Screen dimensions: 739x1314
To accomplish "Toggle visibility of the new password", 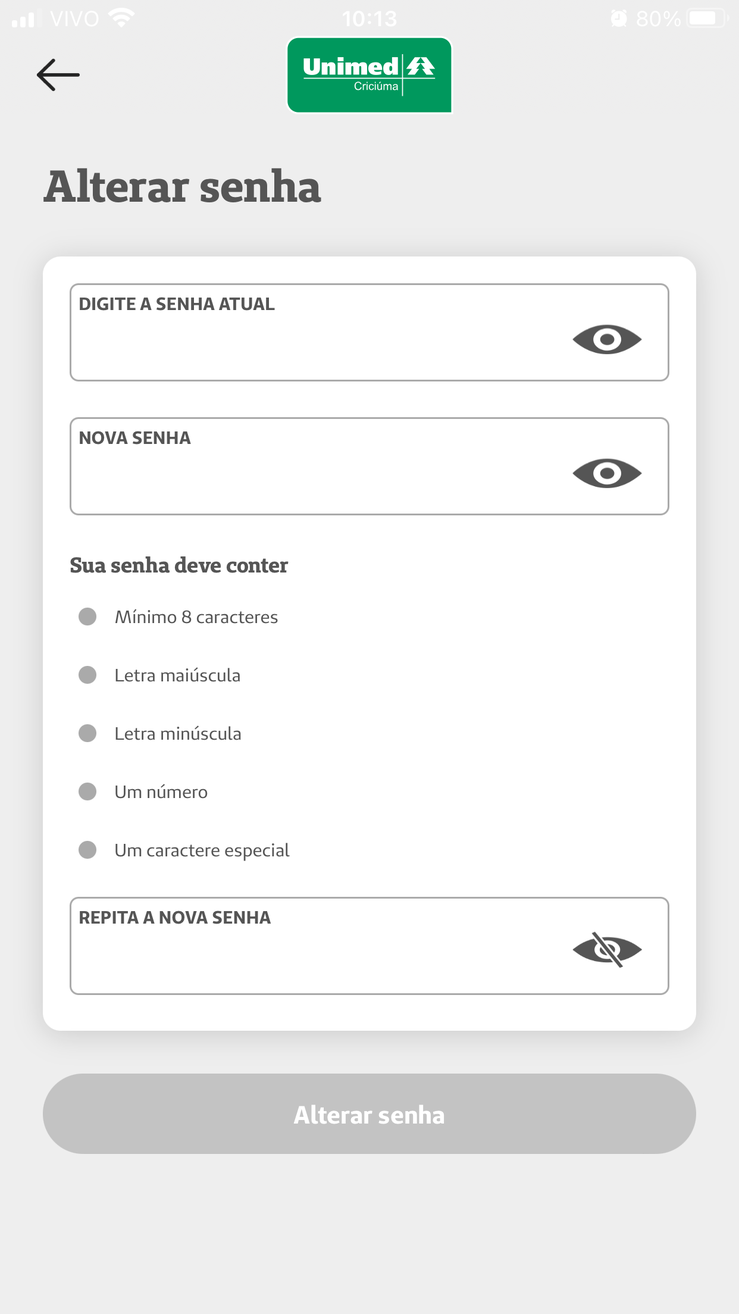I will (607, 473).
